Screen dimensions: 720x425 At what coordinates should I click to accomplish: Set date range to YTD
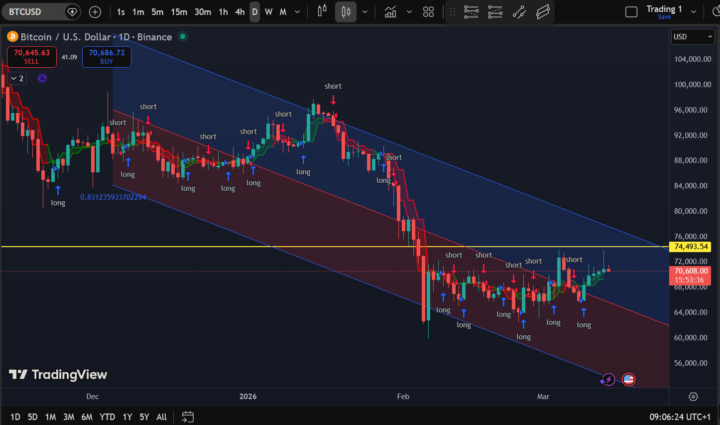click(107, 417)
